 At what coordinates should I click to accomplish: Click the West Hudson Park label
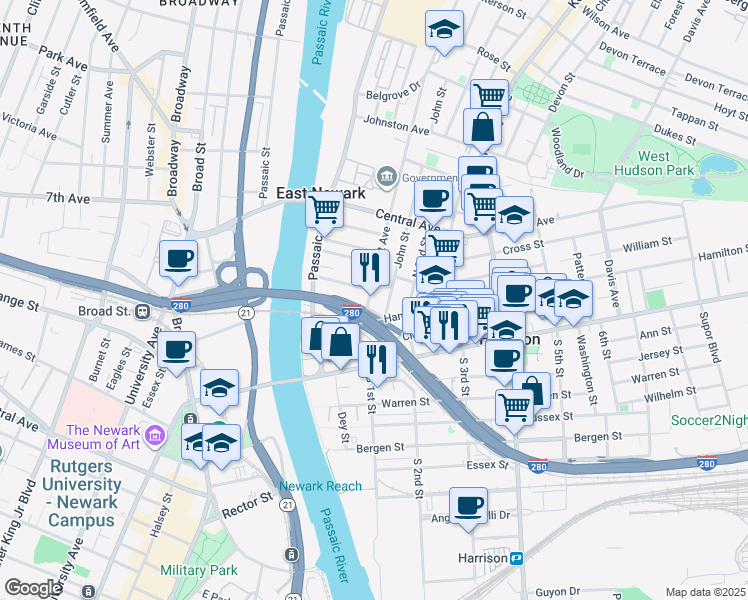pyautogui.click(x=654, y=164)
